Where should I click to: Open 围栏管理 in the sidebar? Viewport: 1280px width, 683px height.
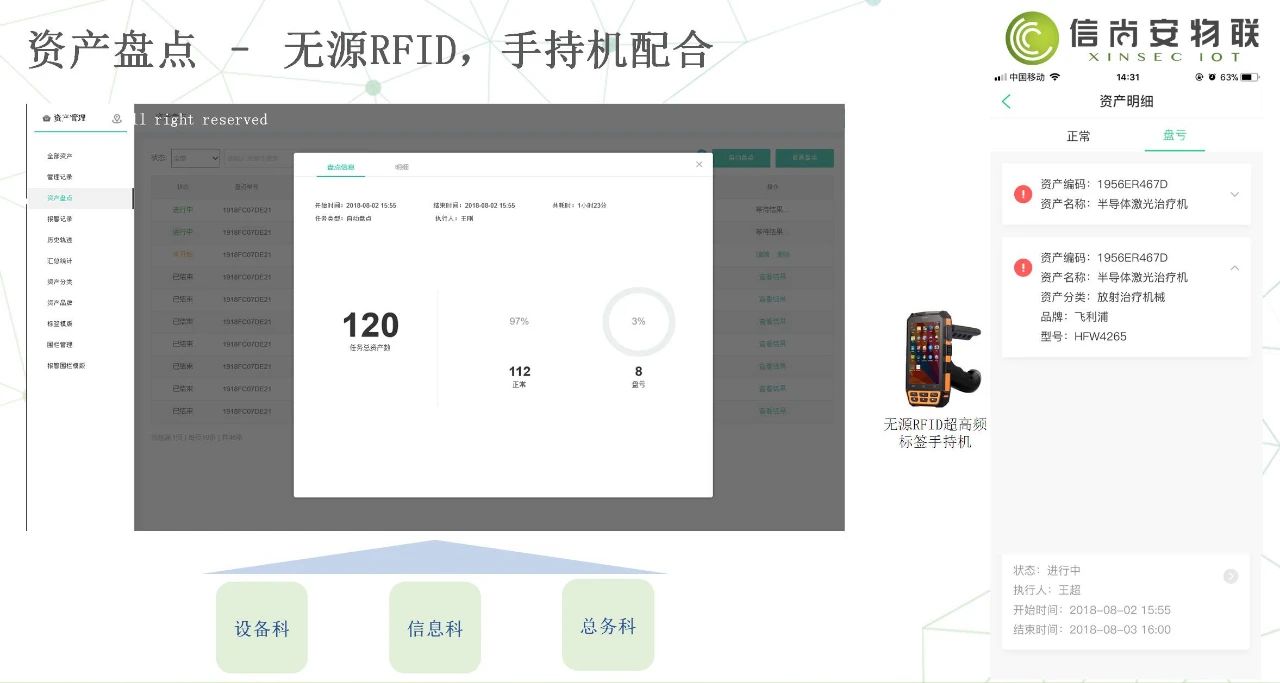click(x=60, y=345)
